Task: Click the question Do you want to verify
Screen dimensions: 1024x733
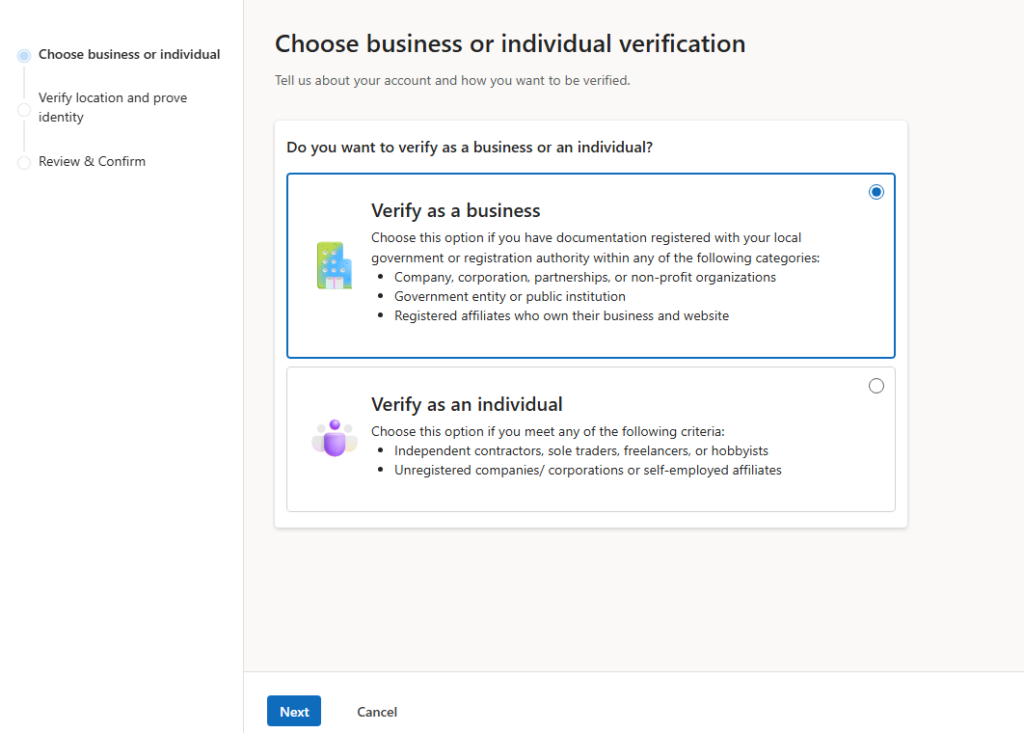Action: coord(469,147)
